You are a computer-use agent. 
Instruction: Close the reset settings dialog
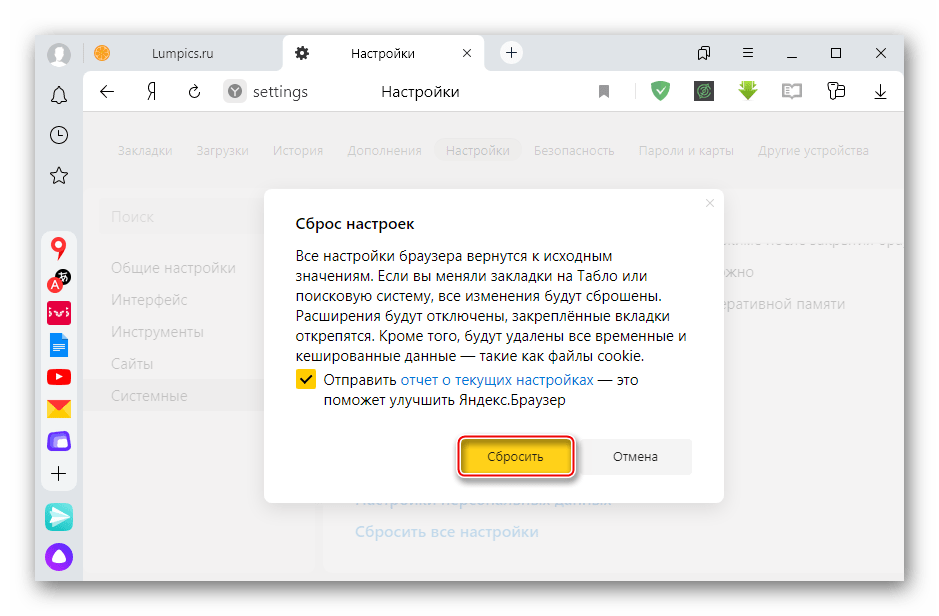coord(710,203)
